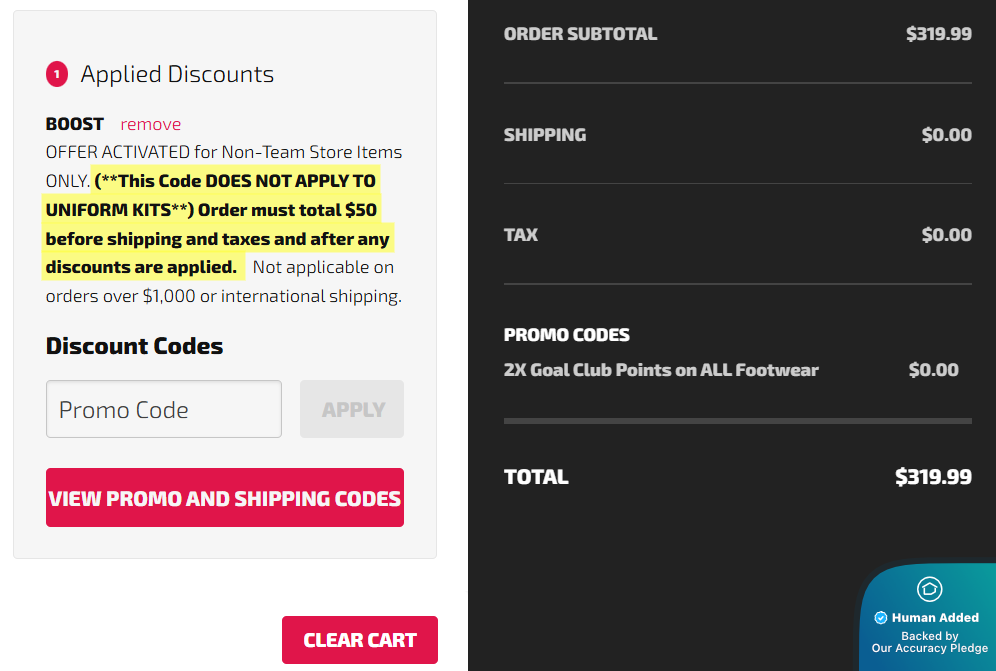The image size is (996, 671).
Task: Click the Human Added label
Action: click(x=935, y=618)
